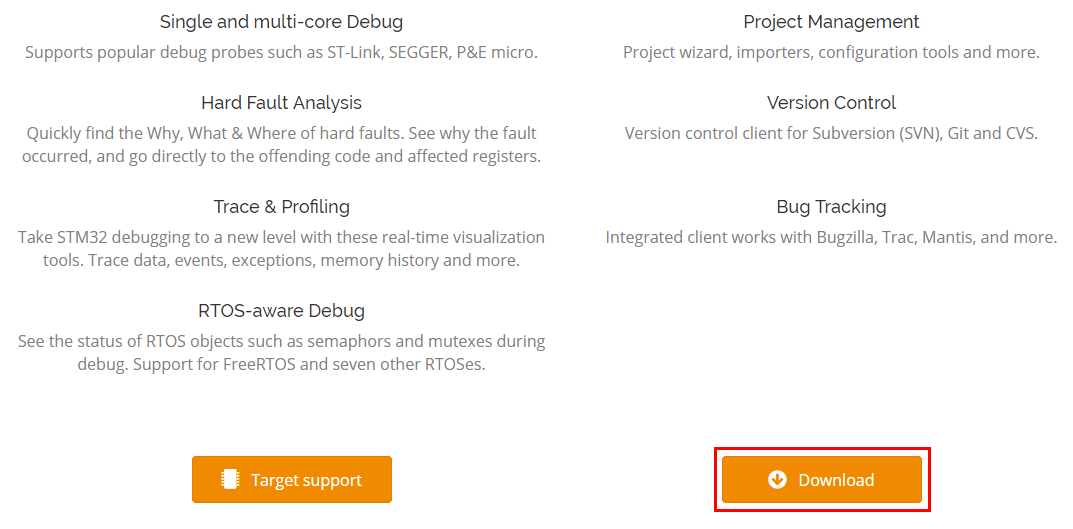Click the Project wizard description text
Screen dimensions: 1073x529
[831, 52]
